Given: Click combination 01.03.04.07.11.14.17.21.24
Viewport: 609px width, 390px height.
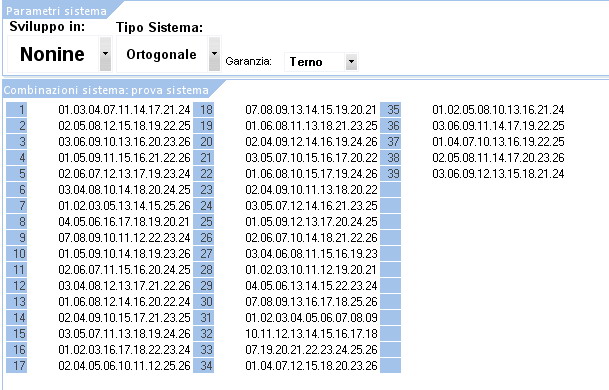Looking at the screenshot, I should pyautogui.click(x=124, y=110).
